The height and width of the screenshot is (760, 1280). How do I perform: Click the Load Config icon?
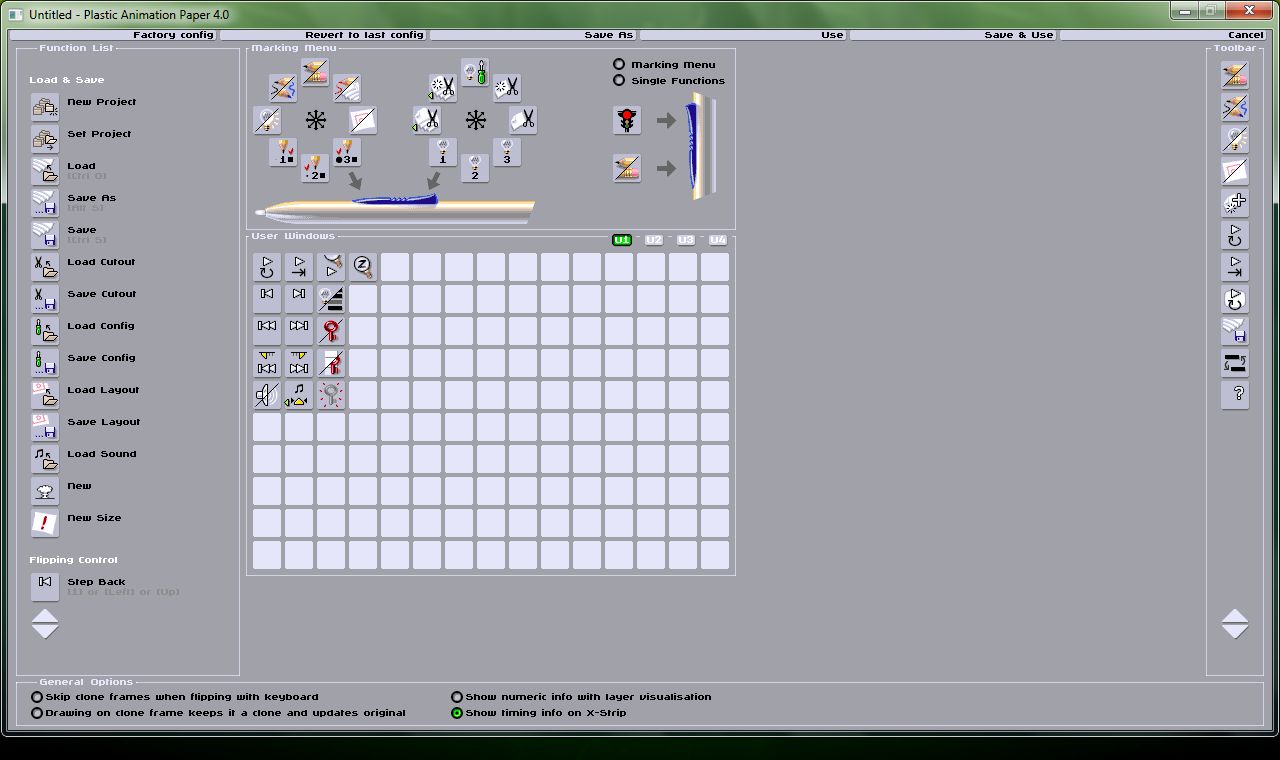pyautogui.click(x=45, y=331)
